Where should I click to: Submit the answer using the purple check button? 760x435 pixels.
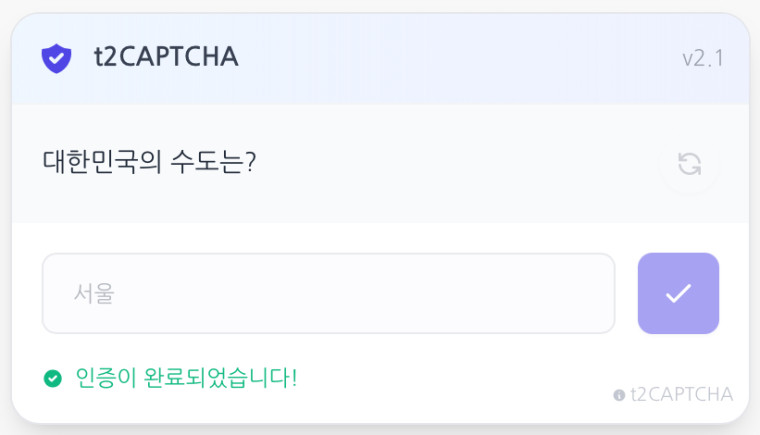678,293
